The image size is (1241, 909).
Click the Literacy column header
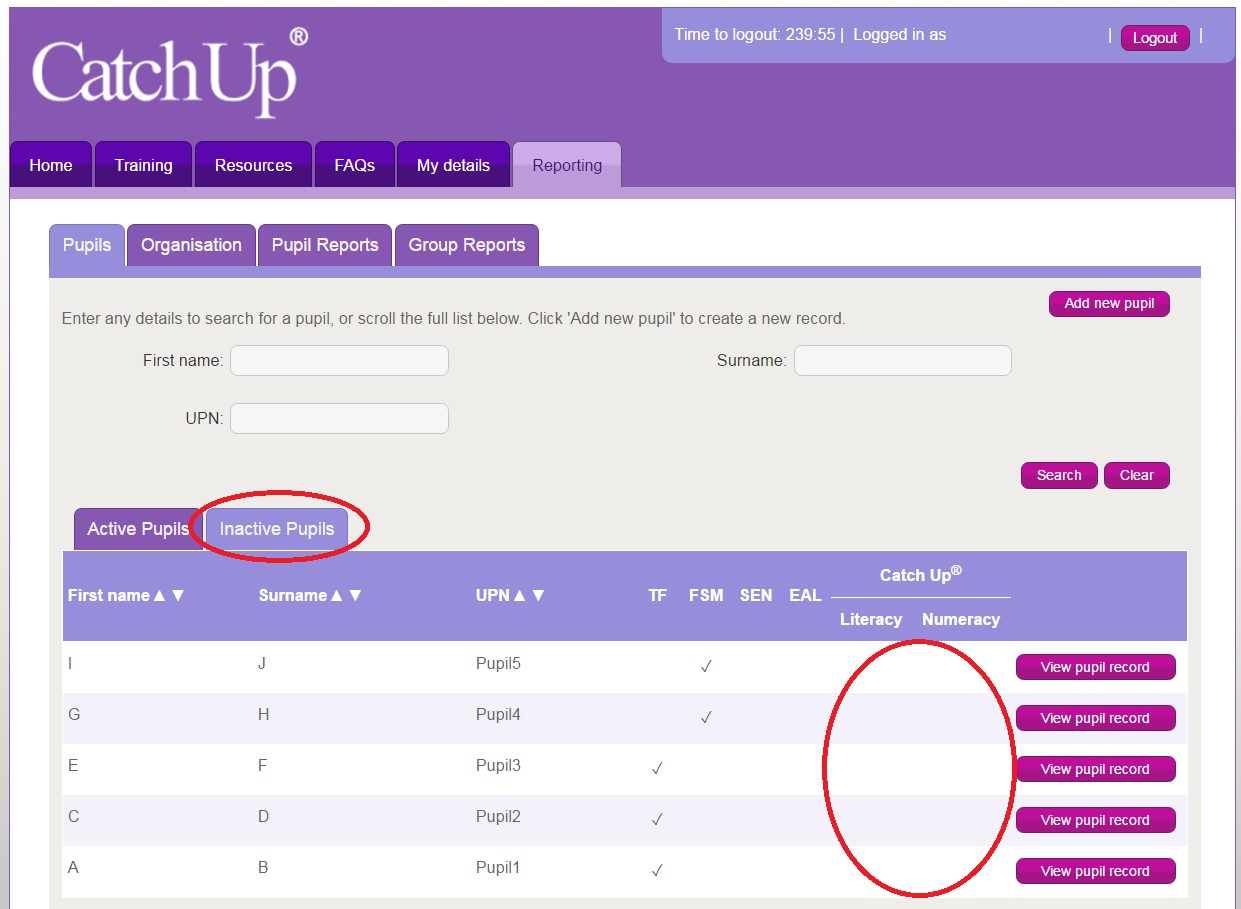click(x=871, y=619)
